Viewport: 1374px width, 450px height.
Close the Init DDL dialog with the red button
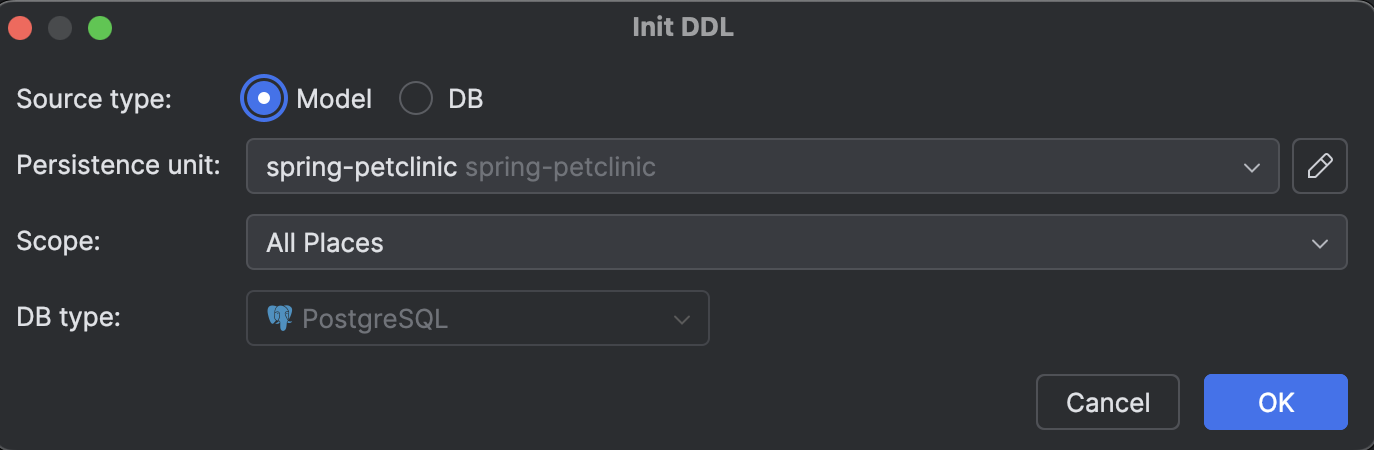21,28
